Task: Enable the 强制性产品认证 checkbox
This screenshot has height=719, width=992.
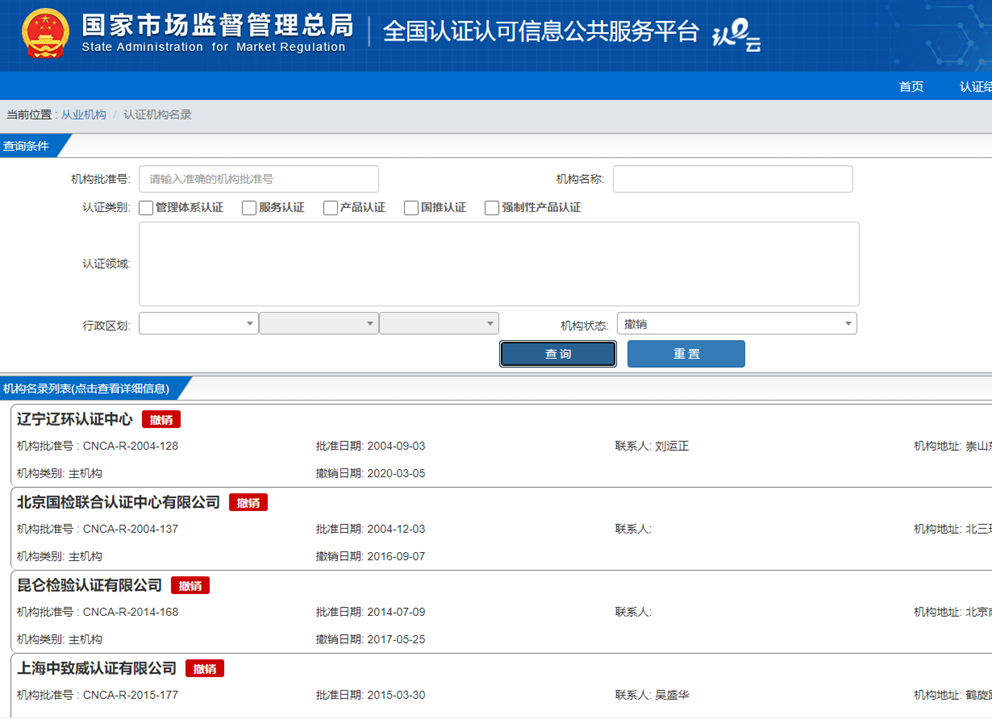Action: pos(491,208)
